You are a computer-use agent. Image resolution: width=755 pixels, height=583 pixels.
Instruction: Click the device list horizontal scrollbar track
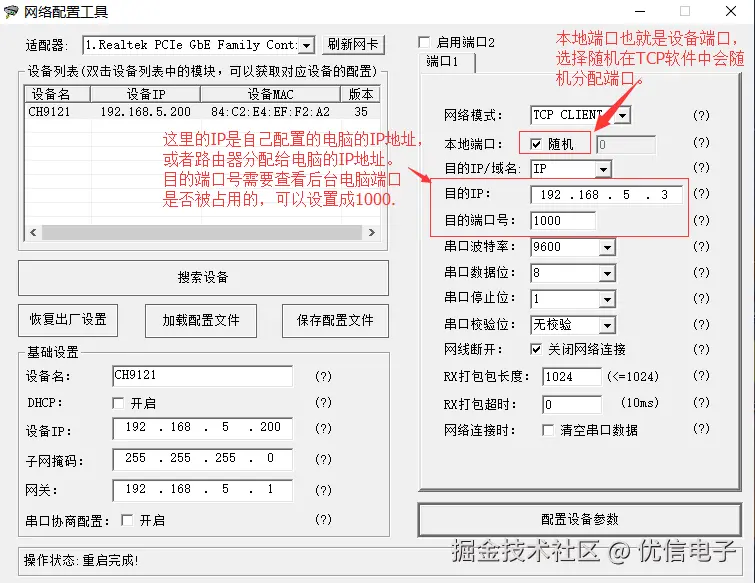202,233
